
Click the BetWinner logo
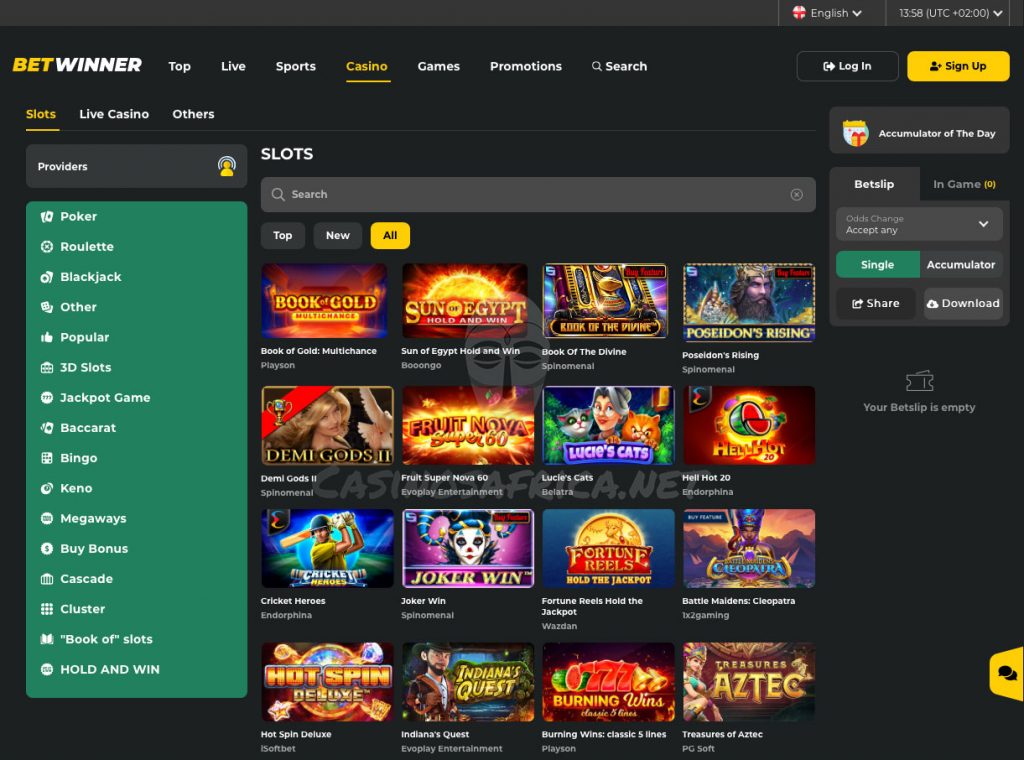pyautogui.click(x=77, y=65)
